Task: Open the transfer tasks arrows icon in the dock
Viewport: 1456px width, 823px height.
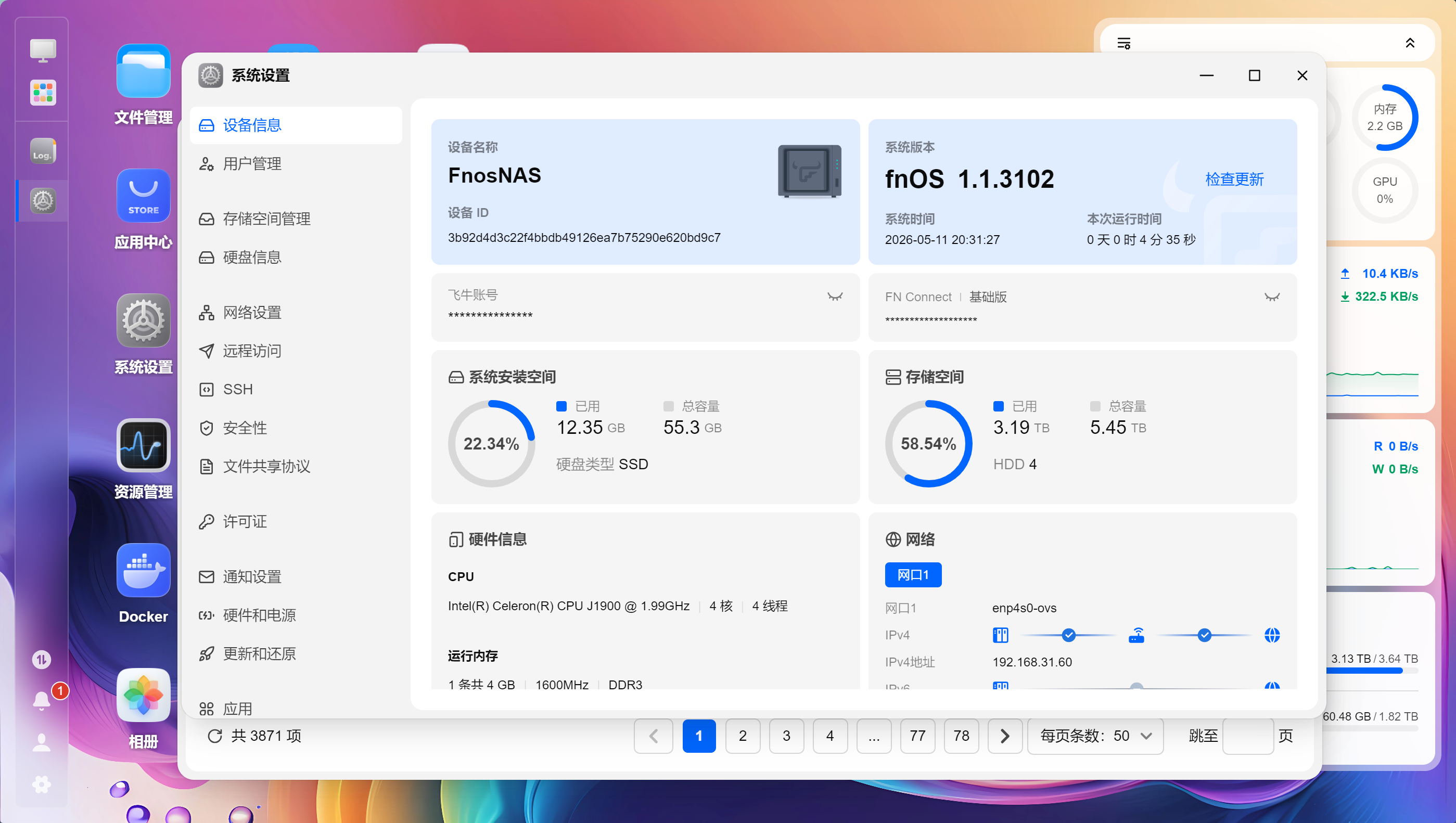Action: 41,660
